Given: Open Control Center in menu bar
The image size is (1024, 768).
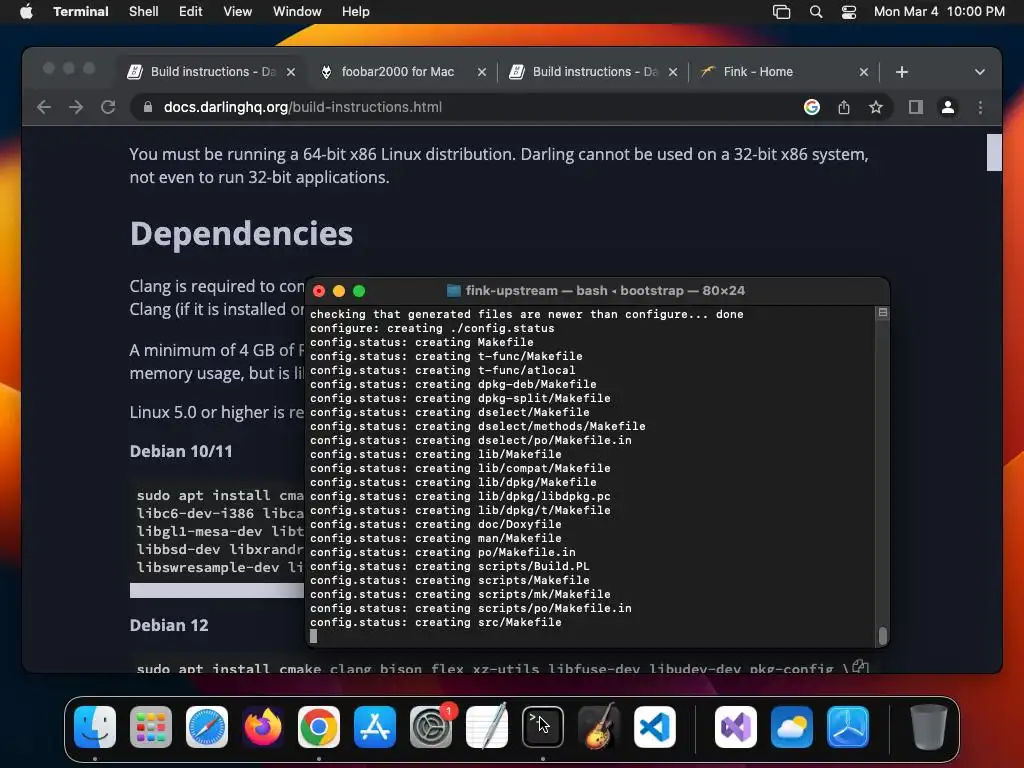Looking at the screenshot, I should coord(848,11).
